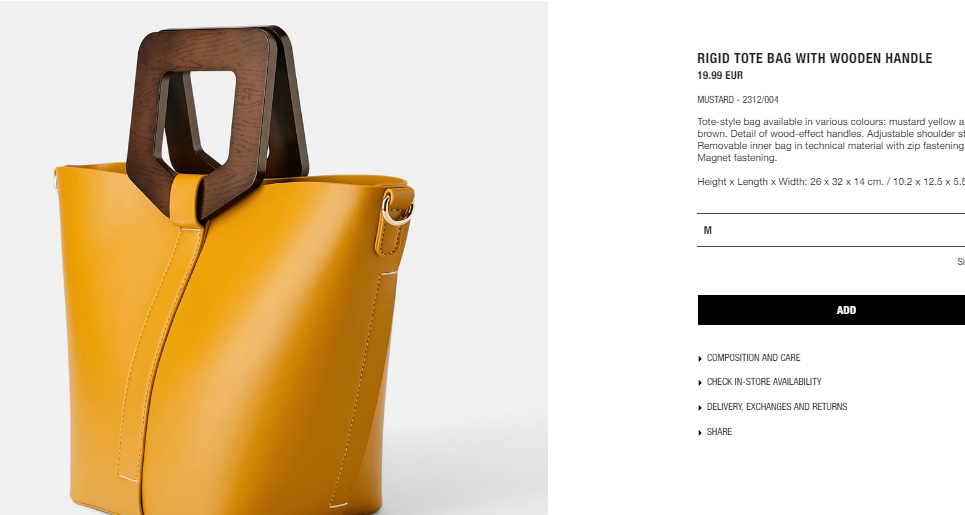
Task: Select size M in the size selector
Action: pos(707,230)
